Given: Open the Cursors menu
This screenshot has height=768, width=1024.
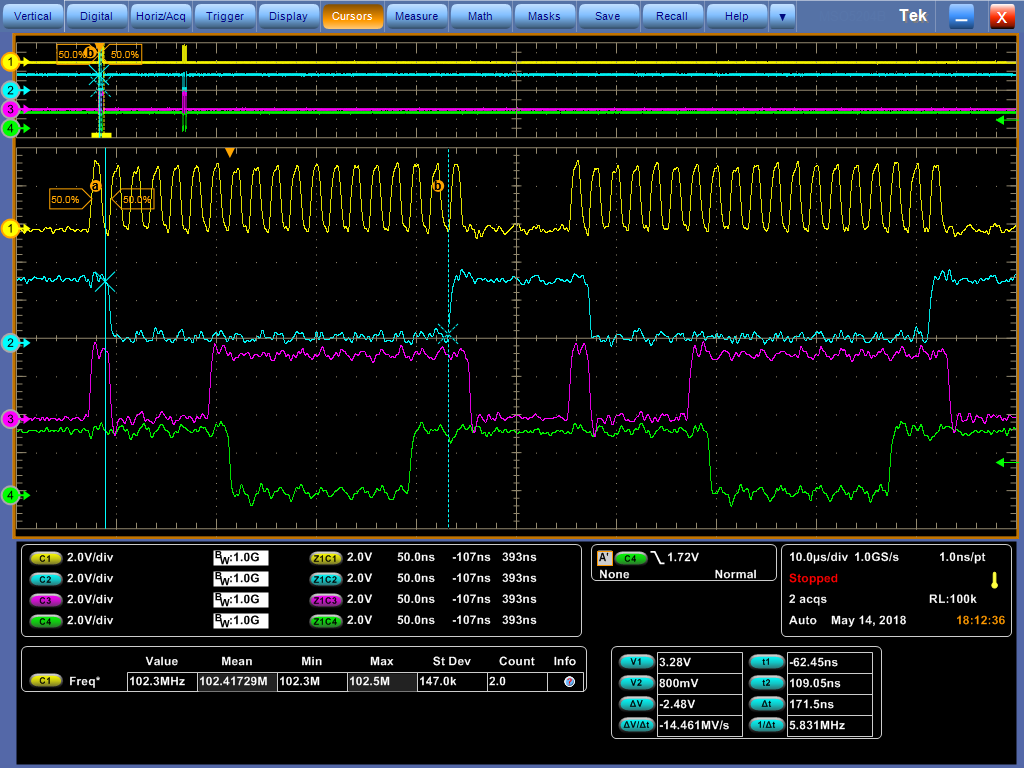Looking at the screenshot, I should click(352, 16).
